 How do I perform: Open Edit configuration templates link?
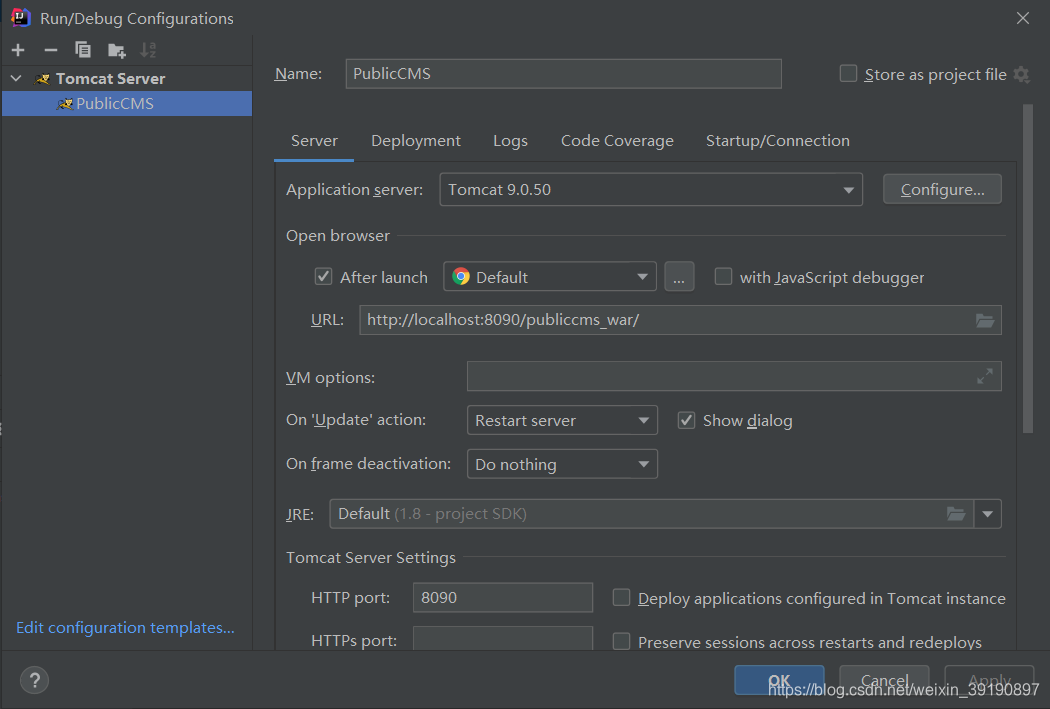pos(125,627)
